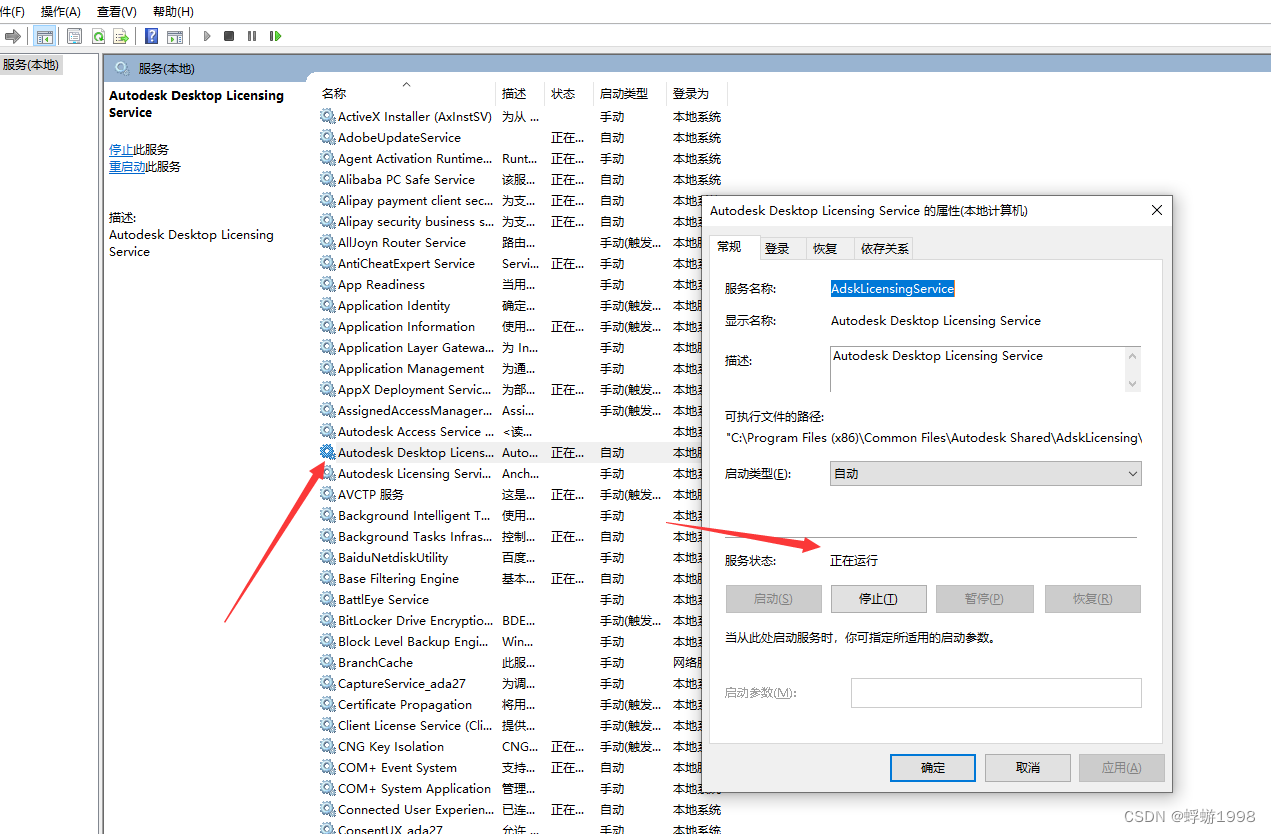Click the 停止 link for this service
1271x834 pixels.
tap(121, 149)
